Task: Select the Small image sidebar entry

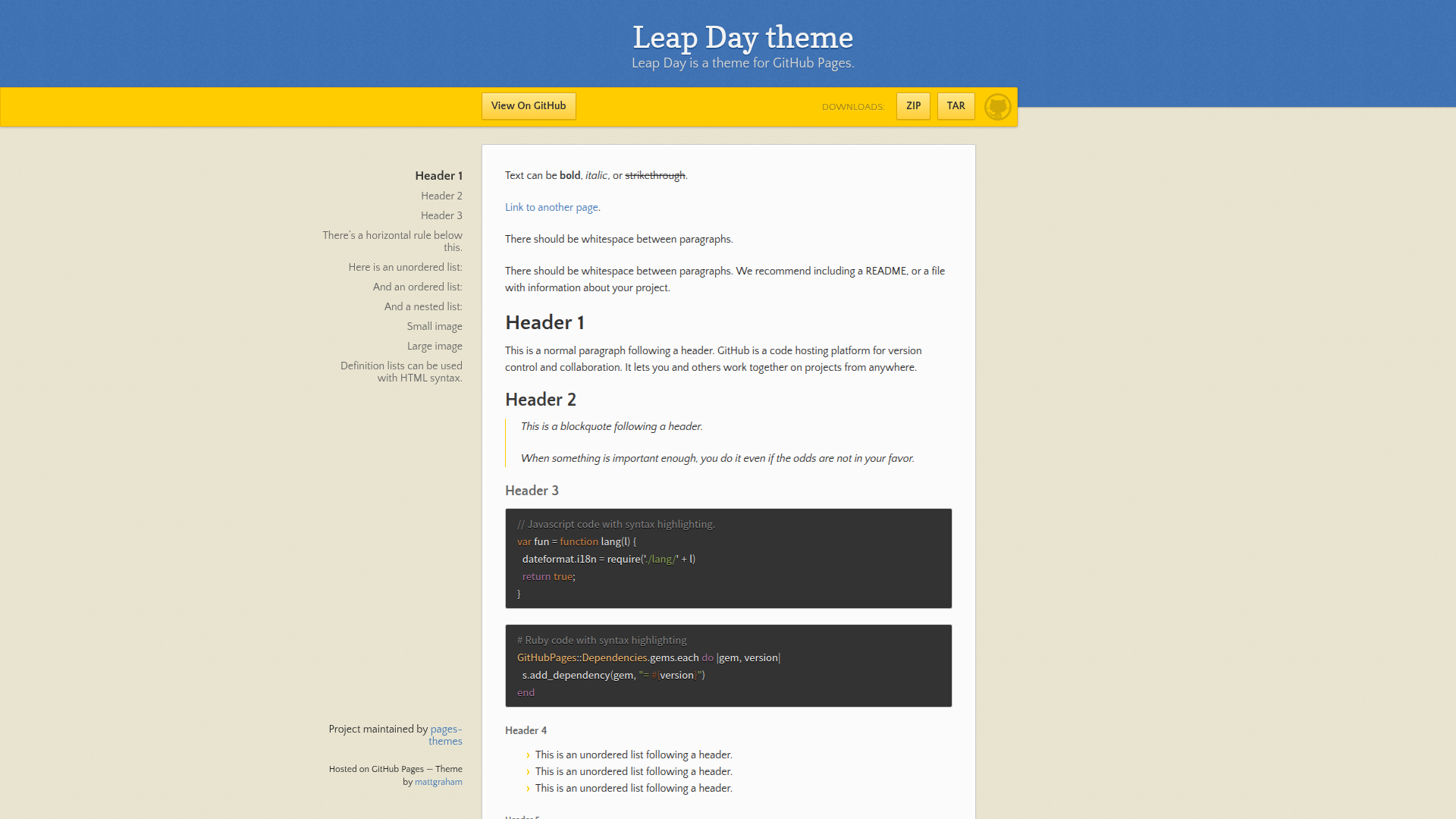Action: 434,326
